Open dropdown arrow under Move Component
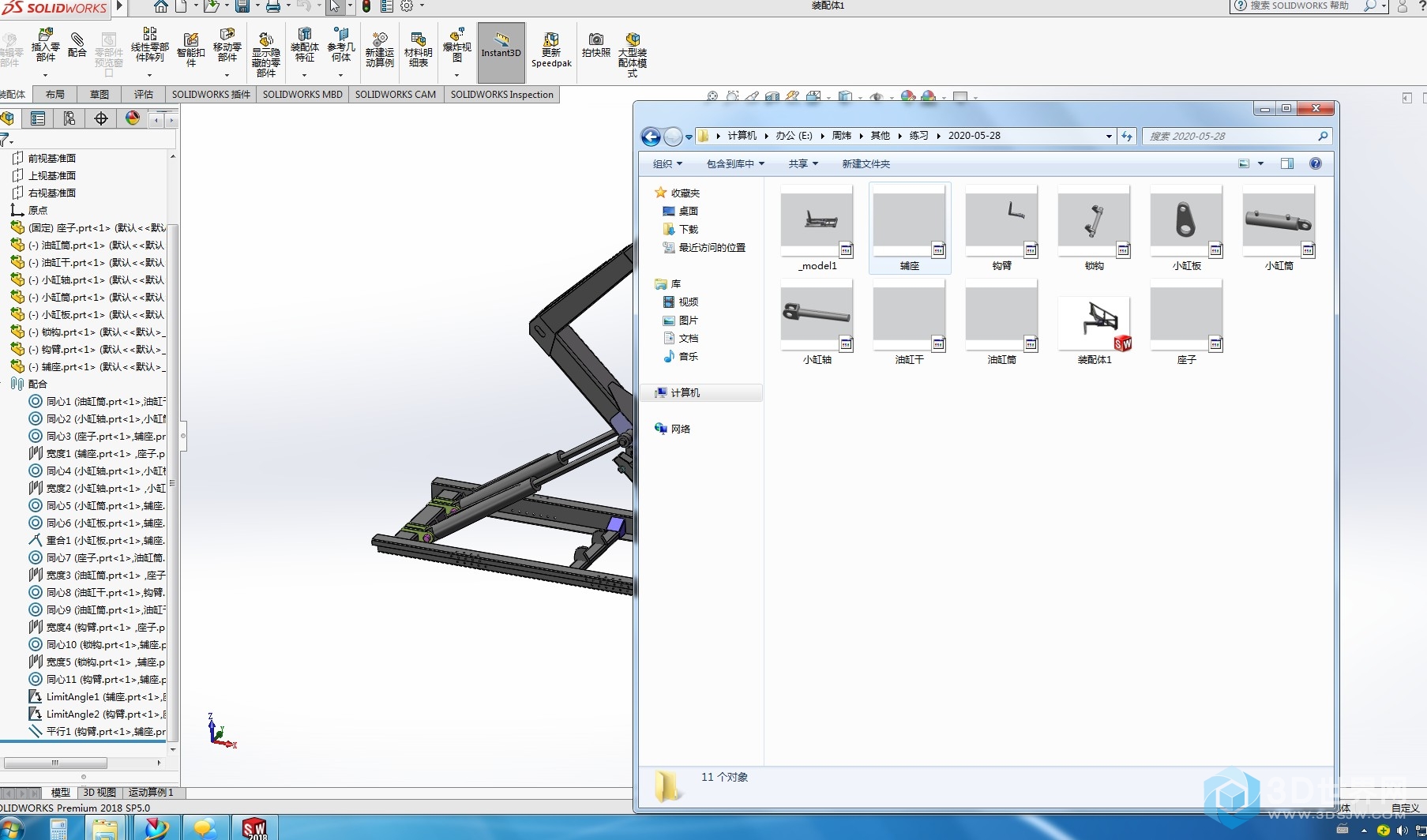The height and width of the screenshot is (840, 1427). [227, 75]
